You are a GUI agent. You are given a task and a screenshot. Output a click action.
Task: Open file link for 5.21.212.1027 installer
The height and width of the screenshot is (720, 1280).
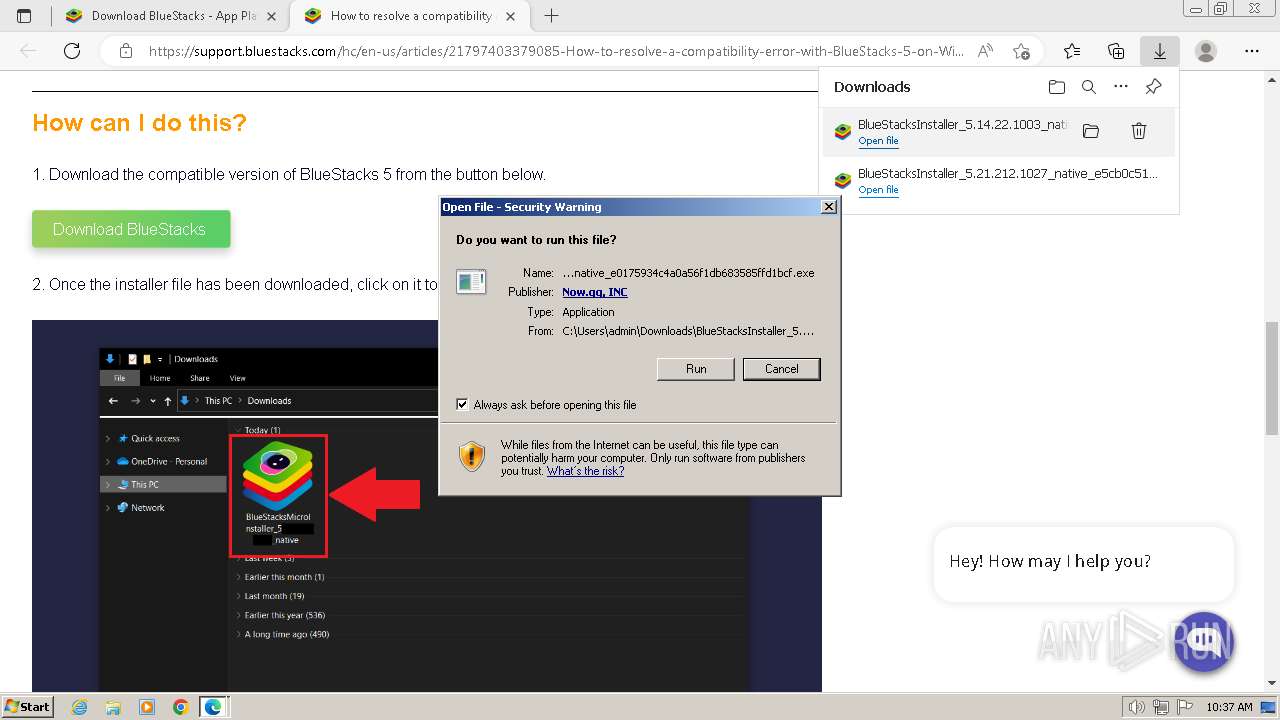(x=878, y=190)
